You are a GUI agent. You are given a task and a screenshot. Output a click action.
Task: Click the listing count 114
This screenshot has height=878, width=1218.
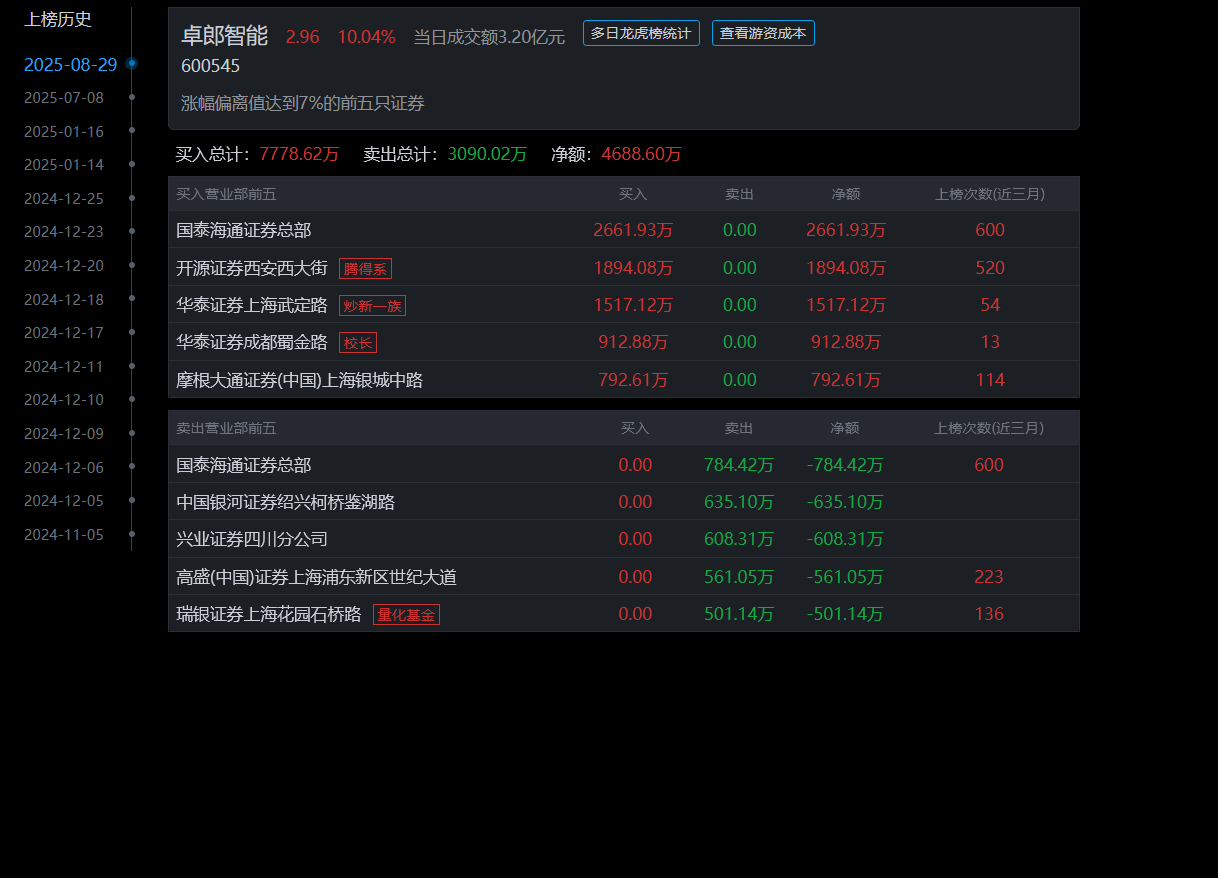point(990,380)
